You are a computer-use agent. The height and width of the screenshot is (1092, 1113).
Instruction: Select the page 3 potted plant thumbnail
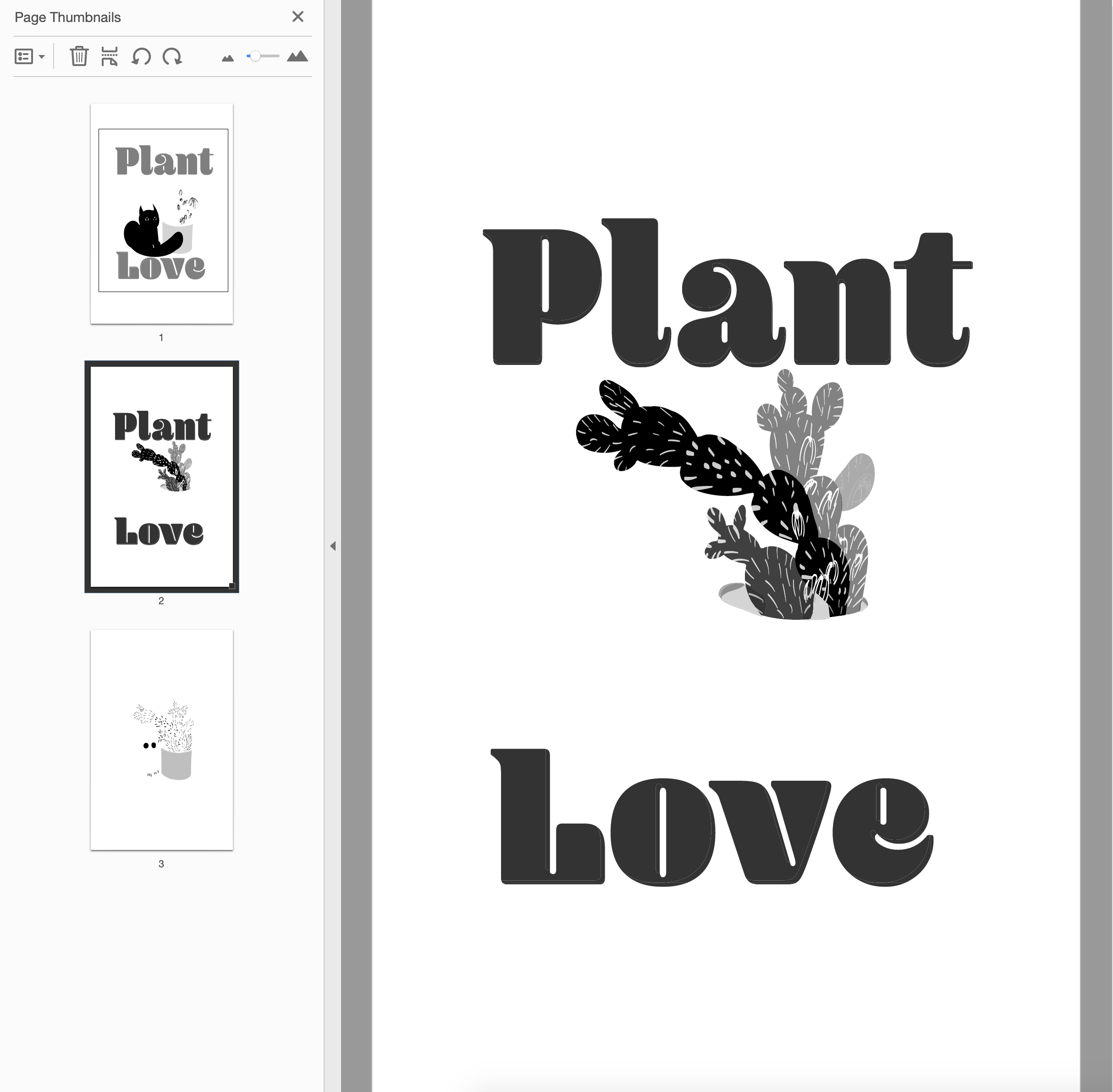pyautogui.click(x=162, y=739)
